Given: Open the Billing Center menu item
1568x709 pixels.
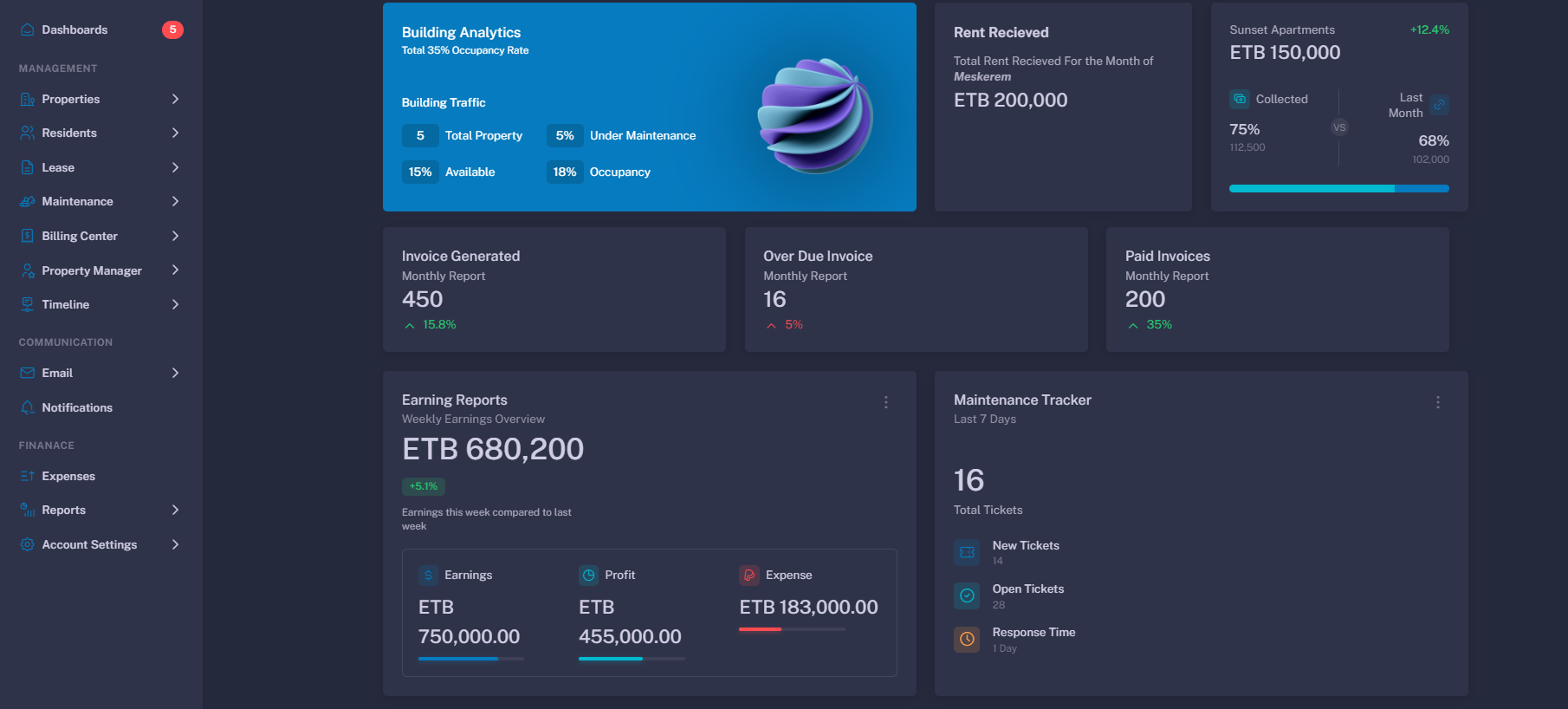Looking at the screenshot, I should 101,236.
